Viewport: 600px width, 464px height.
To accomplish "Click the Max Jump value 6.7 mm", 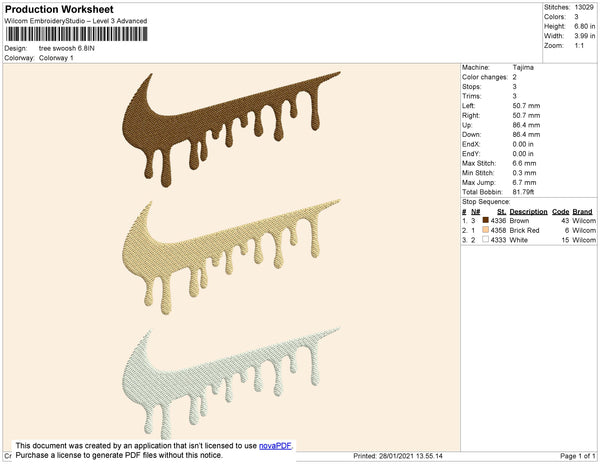I will point(524,182).
